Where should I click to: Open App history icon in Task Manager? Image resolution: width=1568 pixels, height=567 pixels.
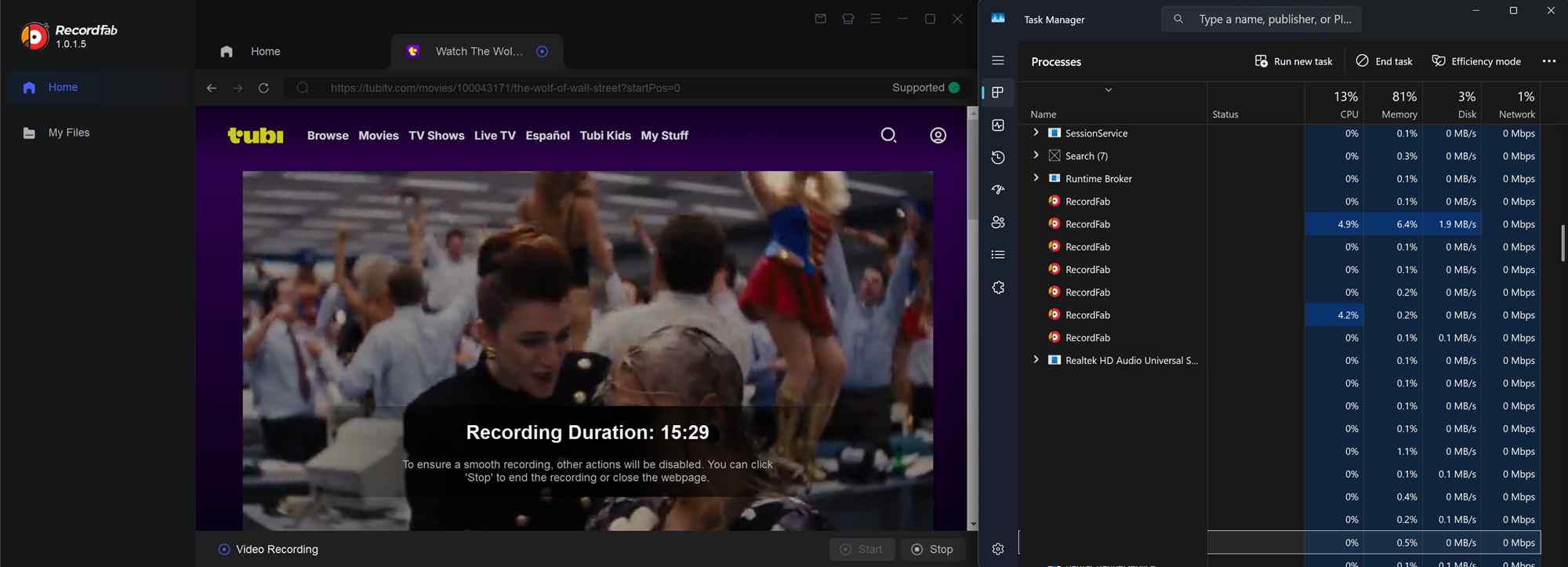tap(998, 158)
